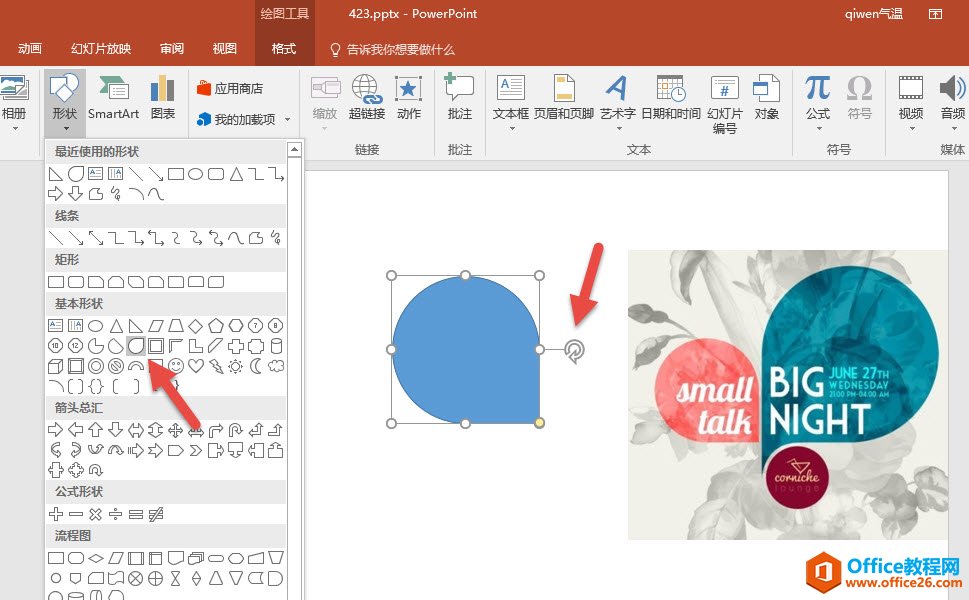Select the smiley face shape in basic shapes
Image resolution: width=969 pixels, height=600 pixels.
tap(176, 366)
